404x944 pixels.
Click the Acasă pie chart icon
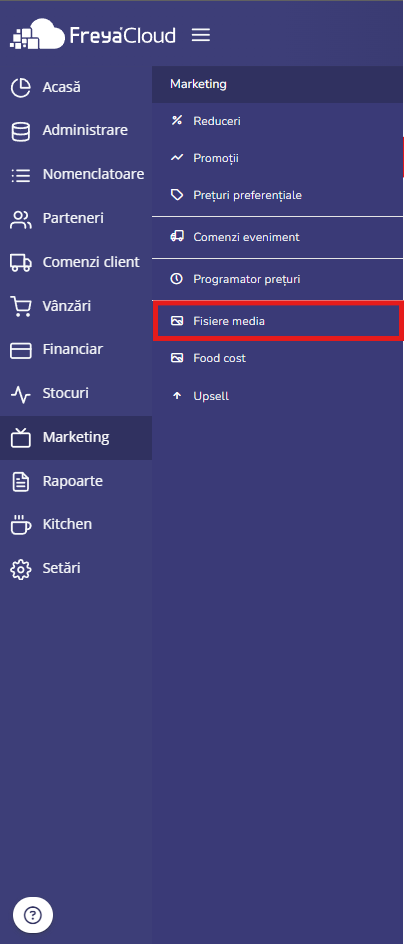tap(21, 87)
